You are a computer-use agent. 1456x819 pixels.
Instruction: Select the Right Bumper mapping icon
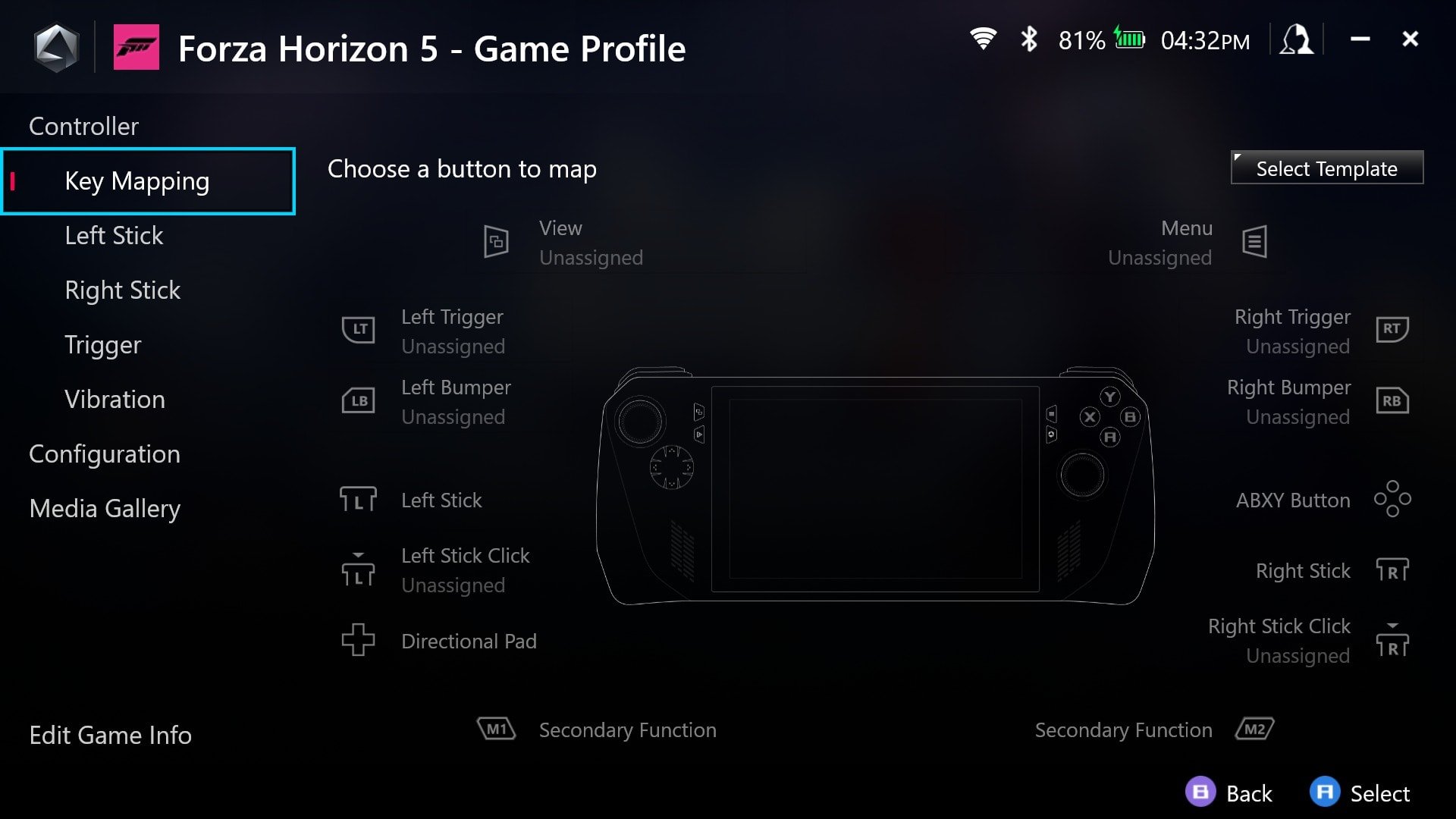coord(1391,400)
